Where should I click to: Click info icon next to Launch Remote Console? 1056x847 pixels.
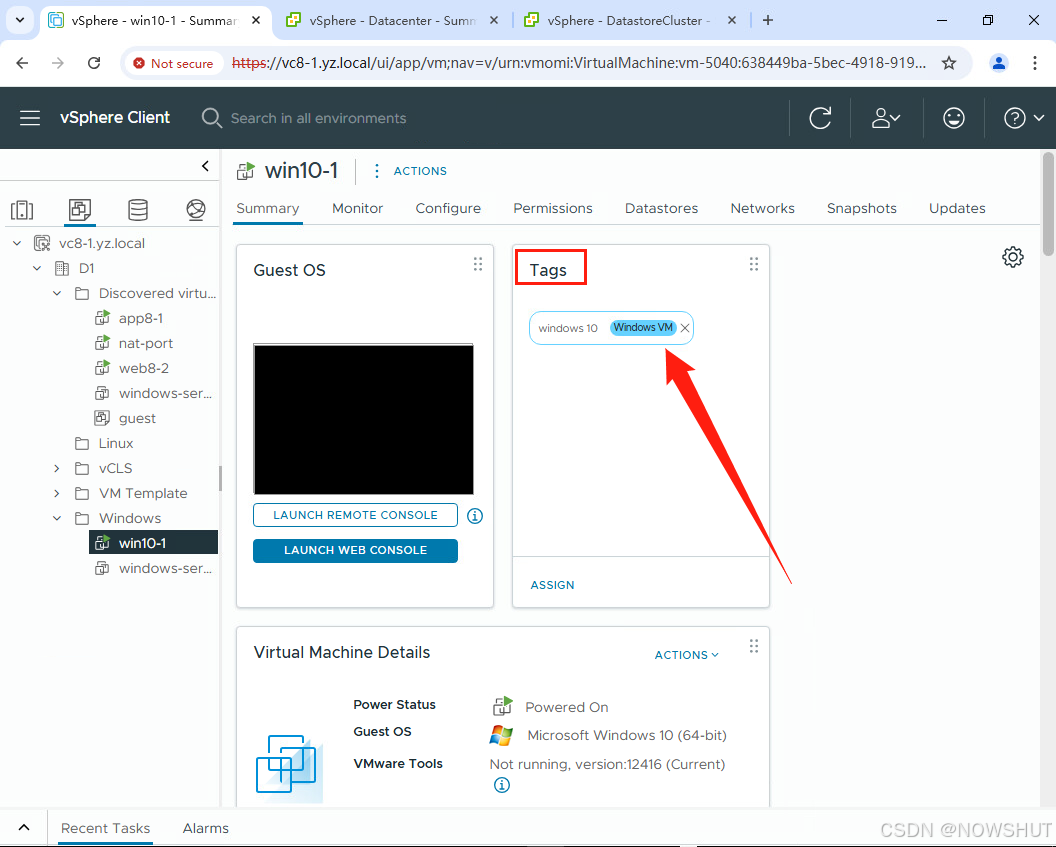tap(475, 516)
